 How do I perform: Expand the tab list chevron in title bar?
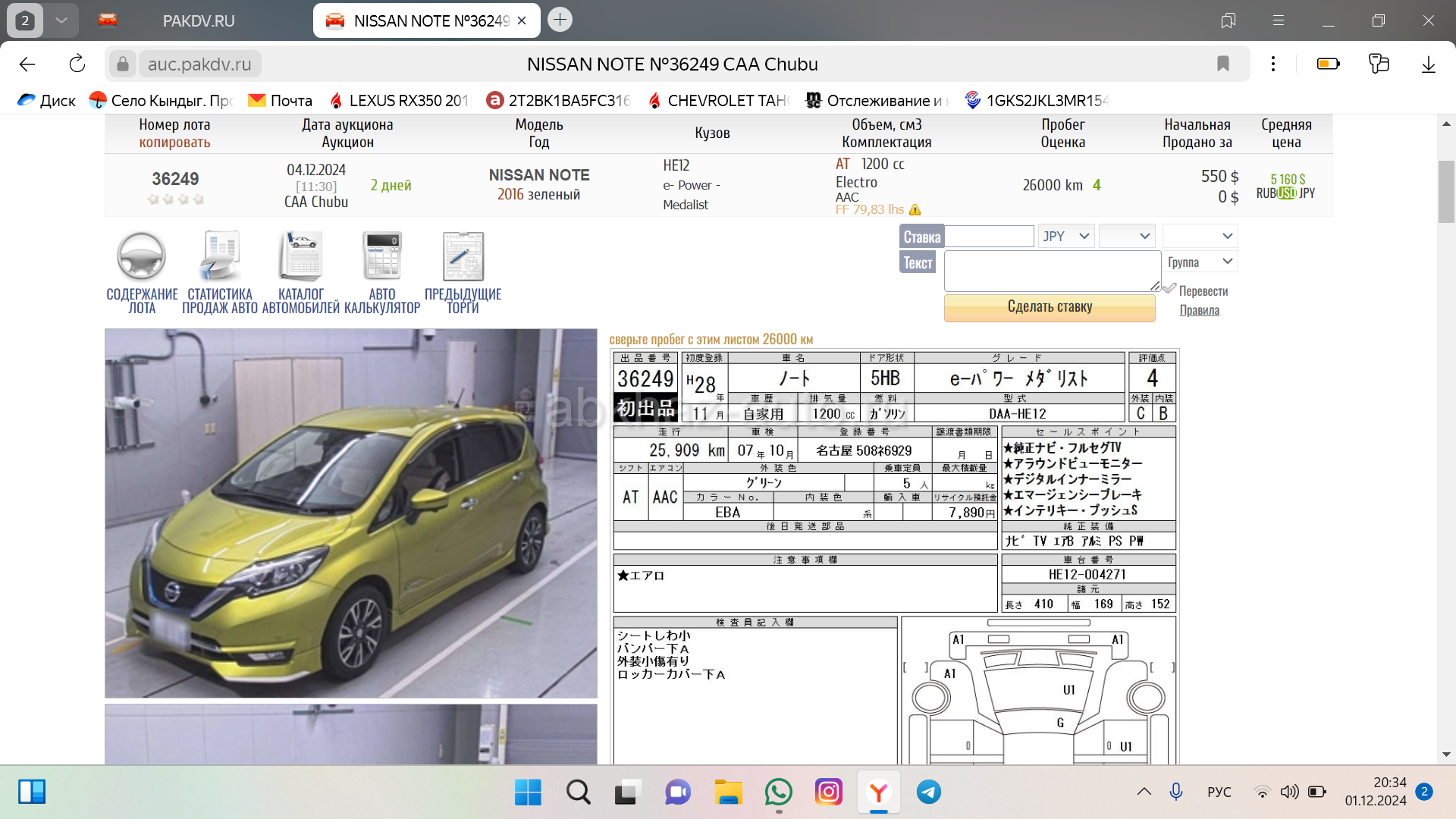pos(61,20)
